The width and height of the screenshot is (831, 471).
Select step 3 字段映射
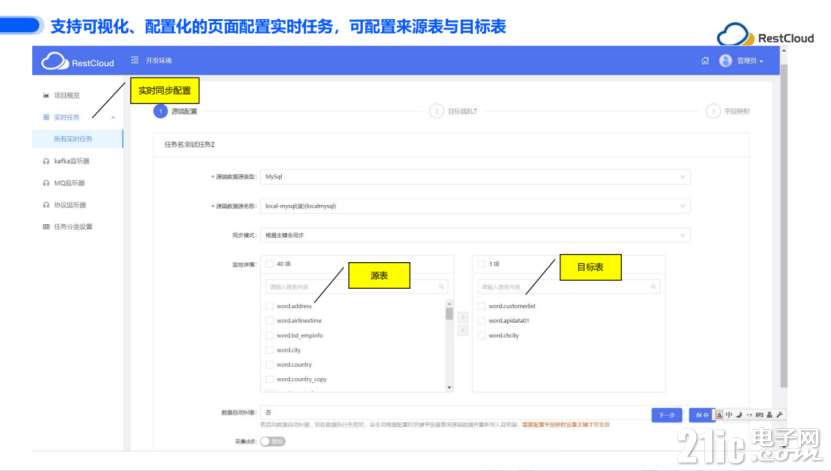click(x=728, y=111)
